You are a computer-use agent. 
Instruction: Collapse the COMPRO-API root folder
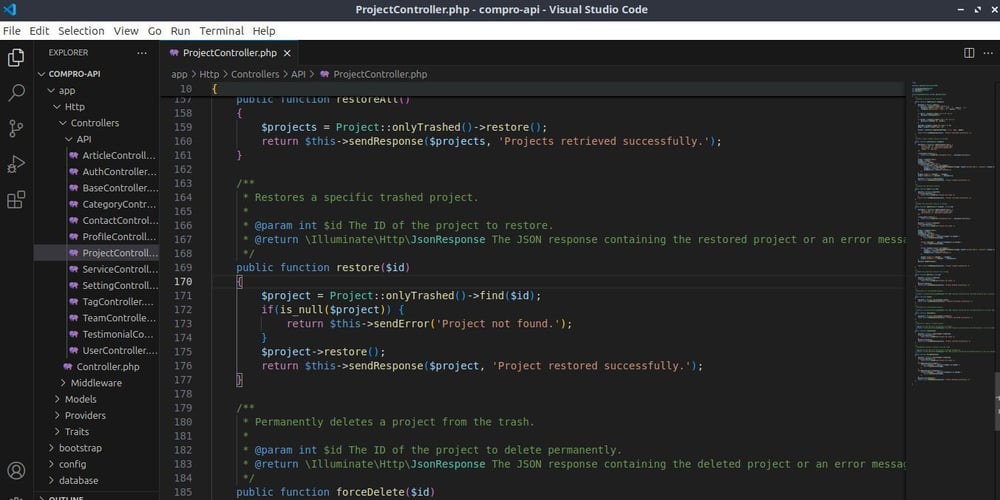click(x=96, y=74)
